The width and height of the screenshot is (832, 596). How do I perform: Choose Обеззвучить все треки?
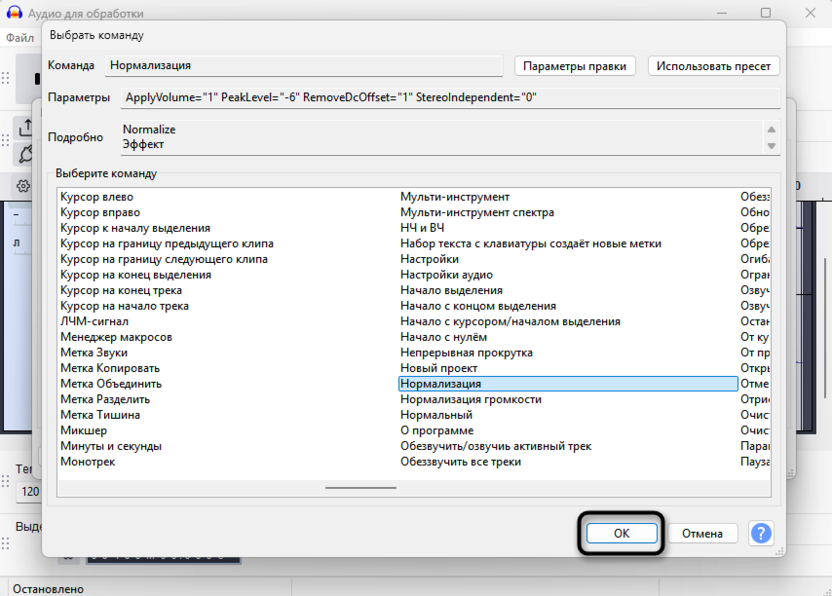(461, 462)
